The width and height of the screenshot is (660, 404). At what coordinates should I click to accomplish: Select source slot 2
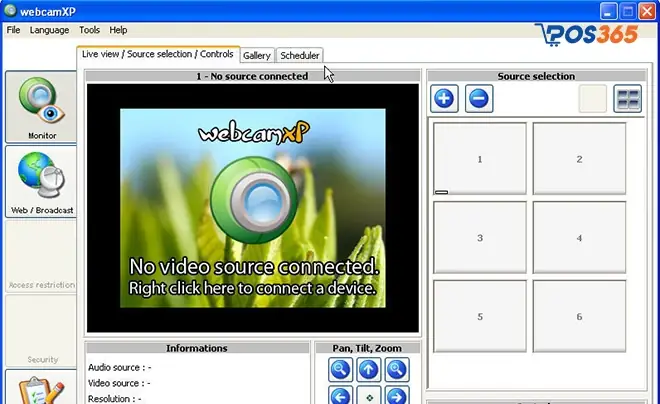coord(579,159)
